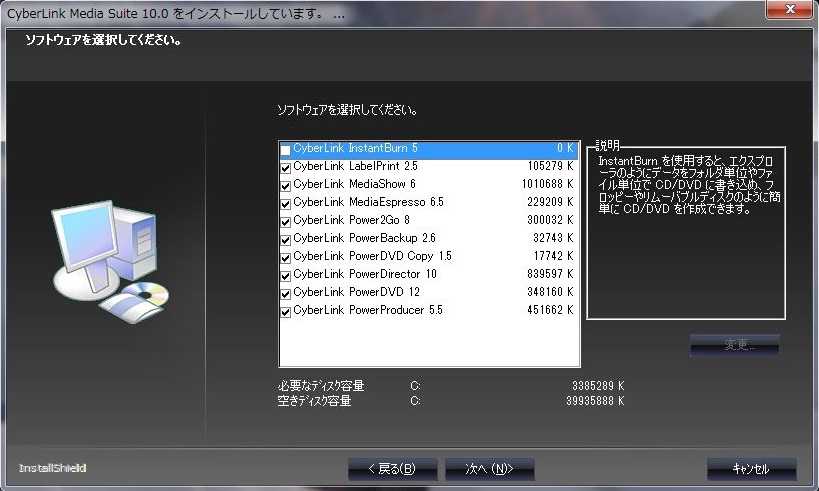Select the CyberLink MediaShow 6 label
The height and width of the screenshot is (491, 819).
coord(354,184)
